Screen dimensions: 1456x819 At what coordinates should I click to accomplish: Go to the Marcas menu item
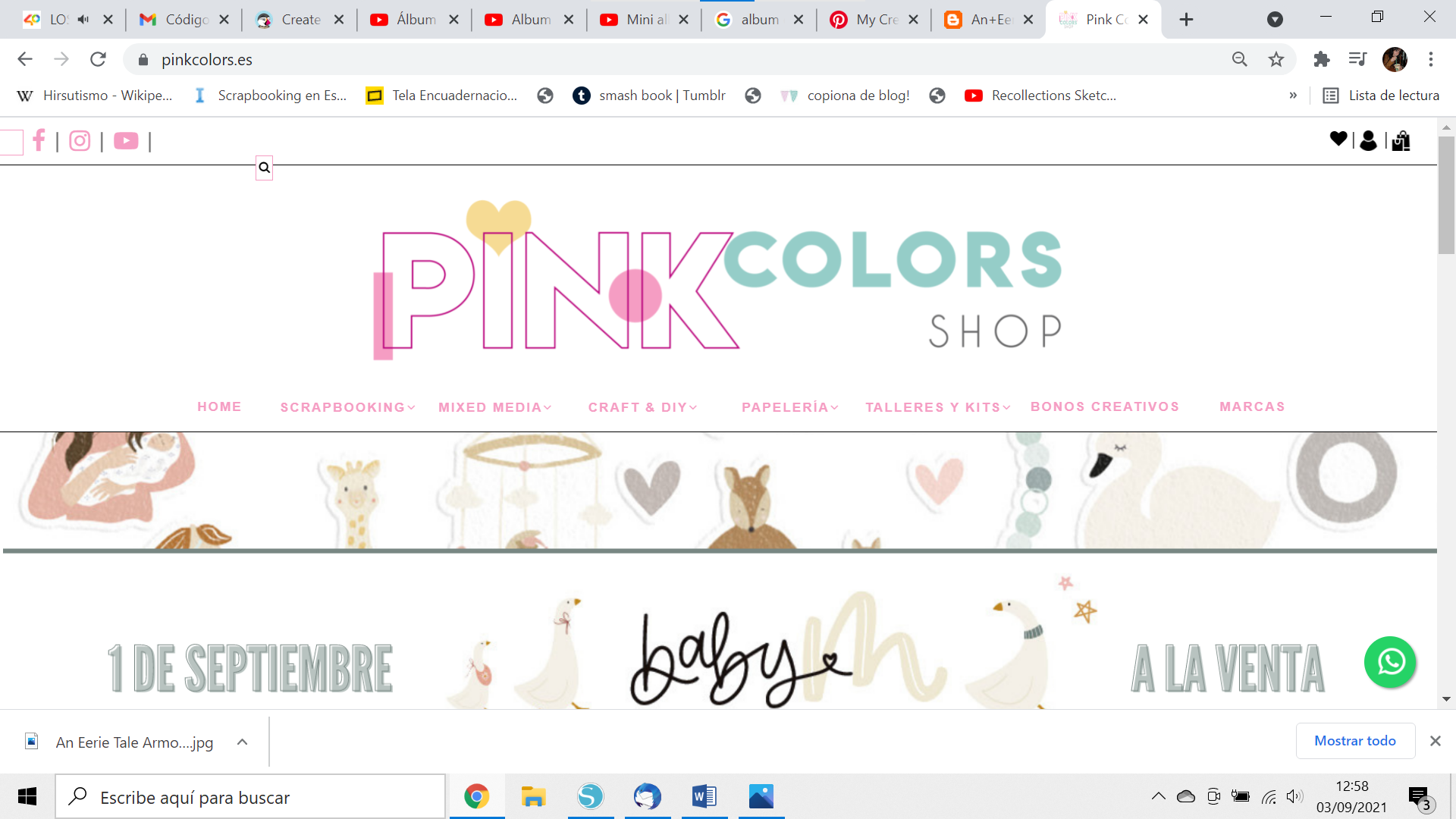tap(1252, 406)
